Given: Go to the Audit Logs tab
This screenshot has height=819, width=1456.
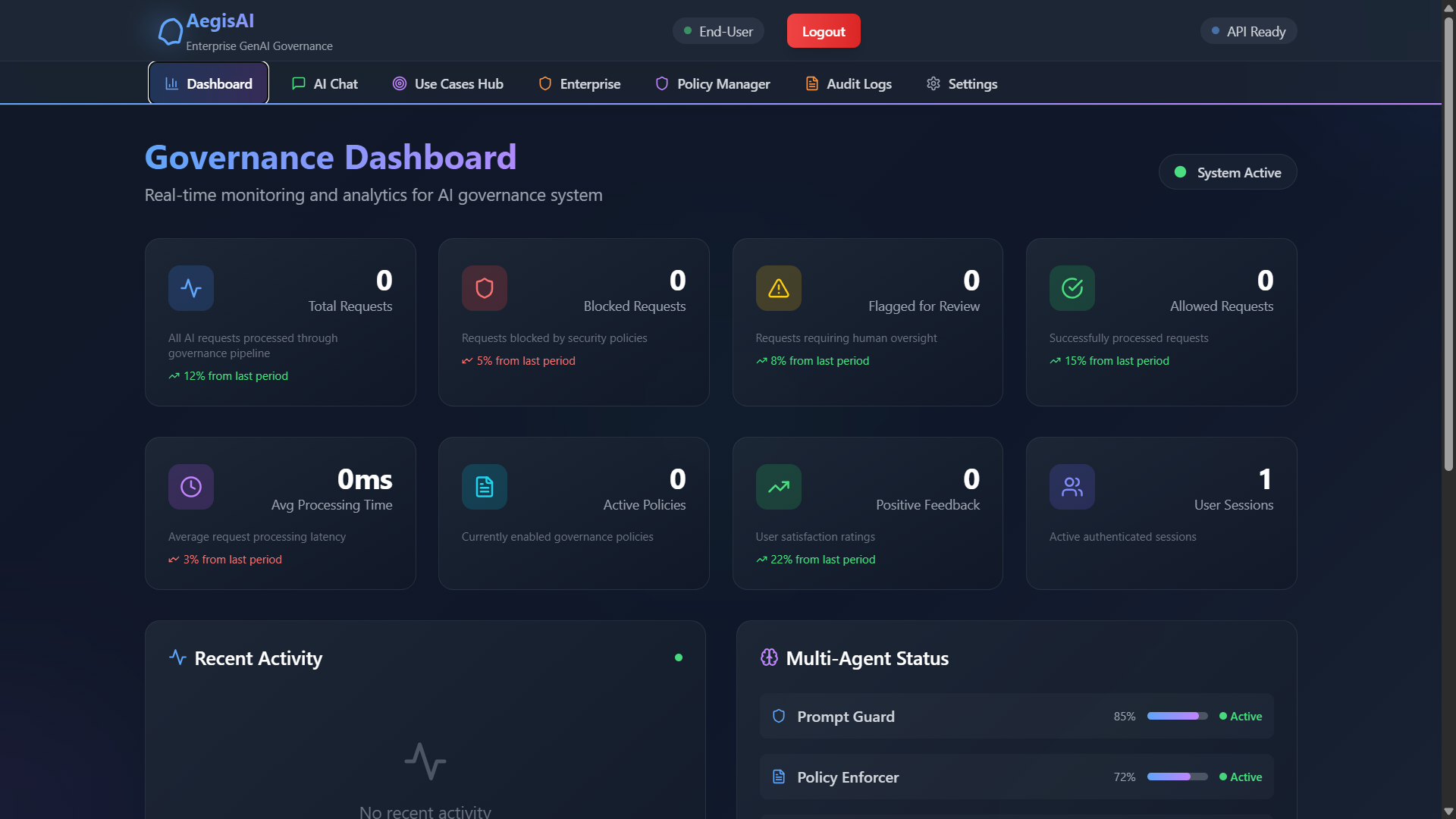Looking at the screenshot, I should [848, 83].
